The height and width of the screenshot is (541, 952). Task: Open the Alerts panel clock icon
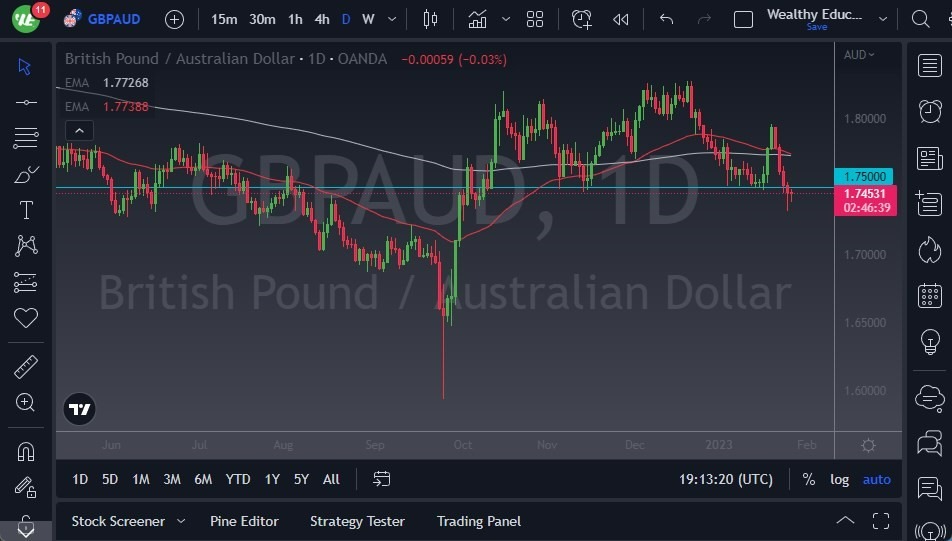pos(930,111)
